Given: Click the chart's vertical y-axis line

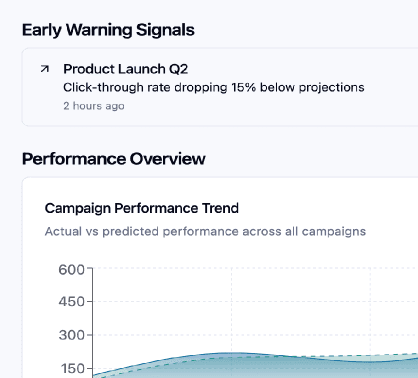Looking at the screenshot, I should pos(92,320).
